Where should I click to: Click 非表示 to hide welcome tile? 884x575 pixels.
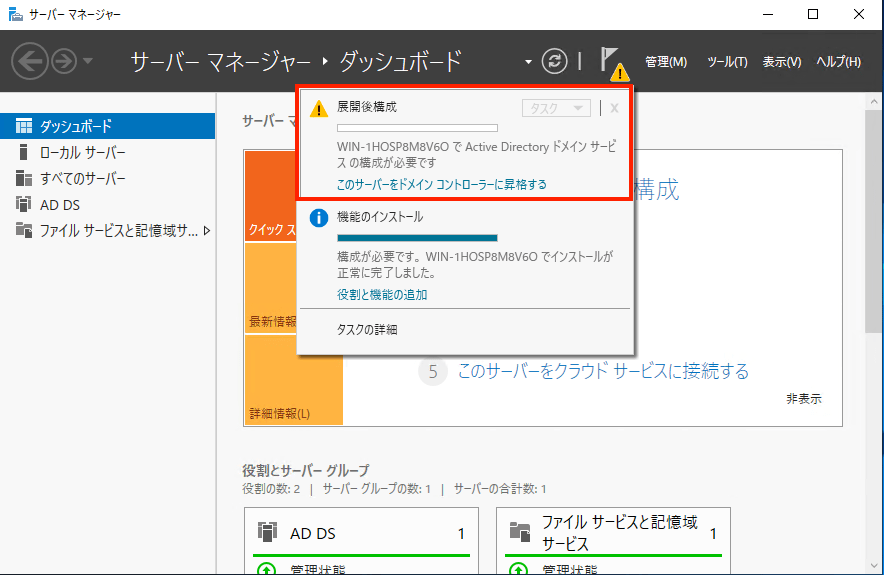point(803,399)
